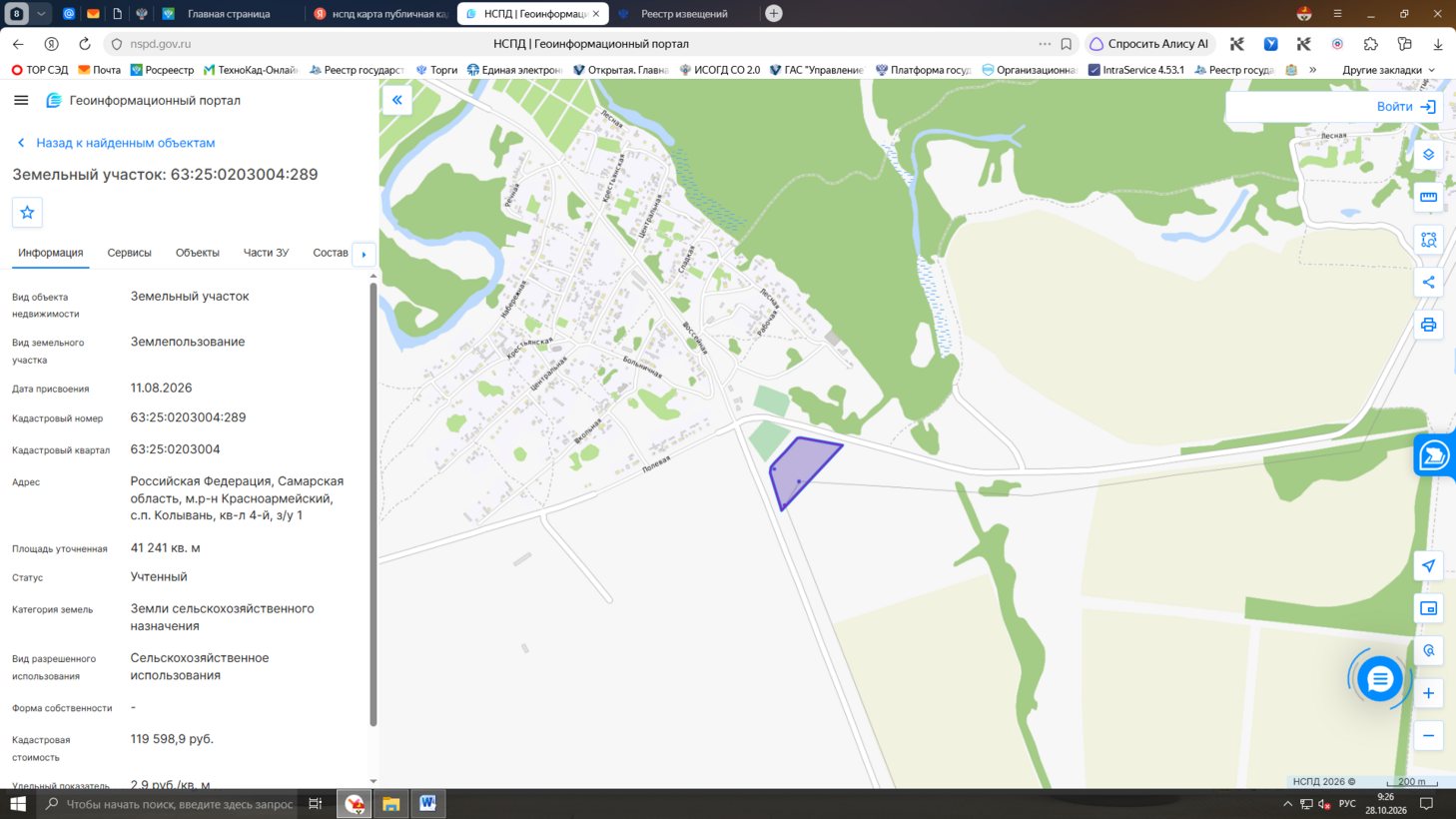Open Word from the Windows taskbar
This screenshot has width=1456, height=819.
pyautogui.click(x=427, y=803)
